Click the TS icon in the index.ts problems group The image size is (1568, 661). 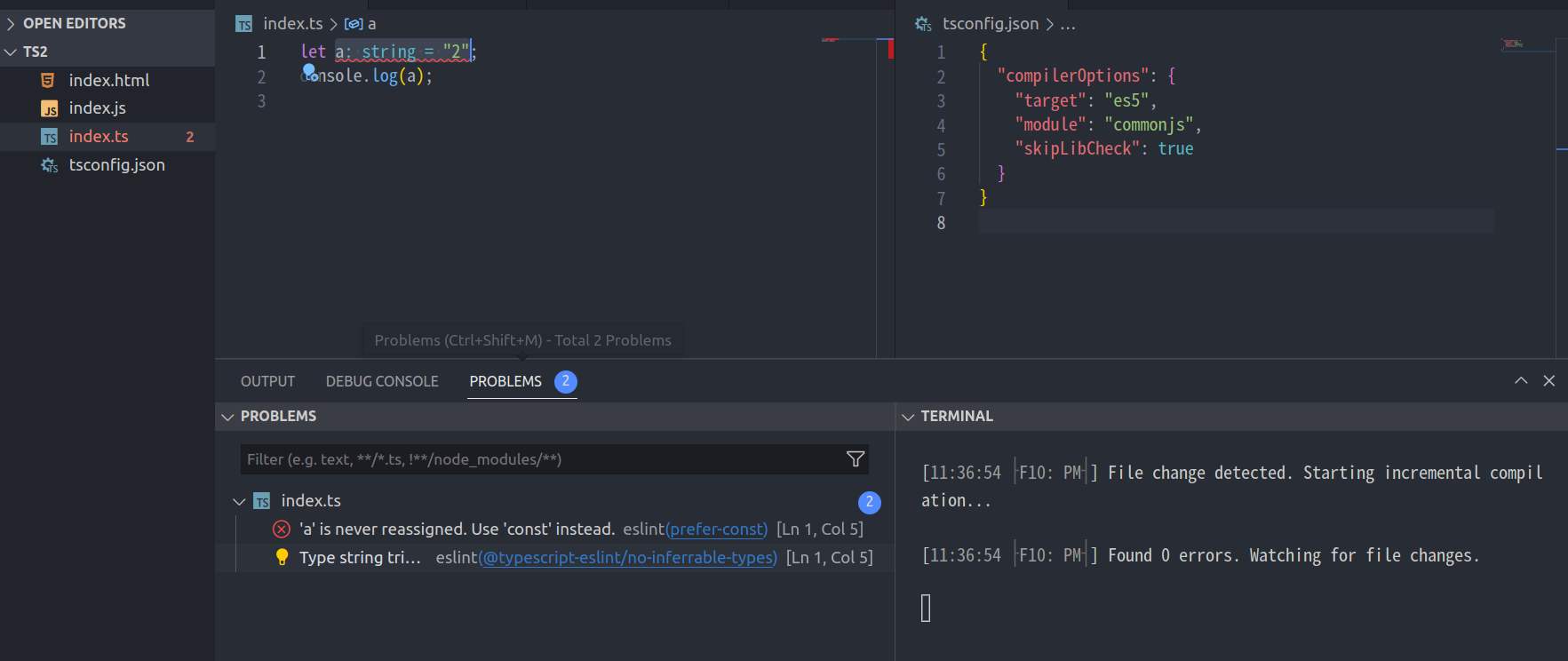pos(262,501)
